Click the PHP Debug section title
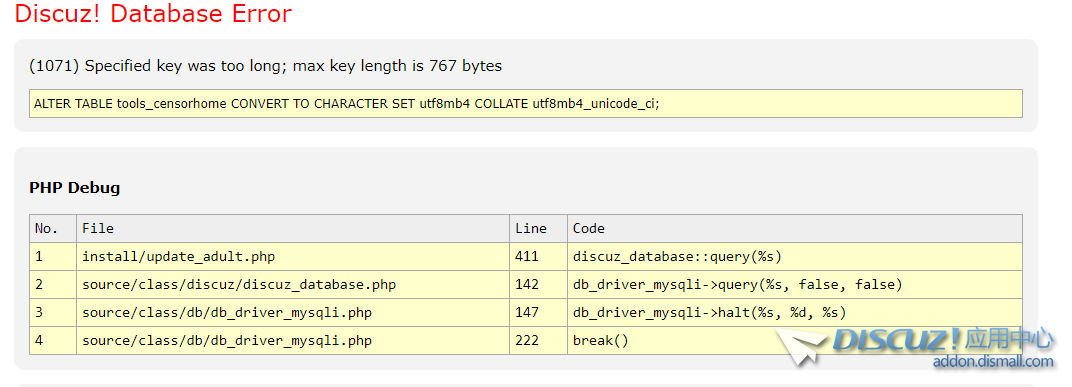Viewport: 1072px width, 387px height. click(x=75, y=187)
